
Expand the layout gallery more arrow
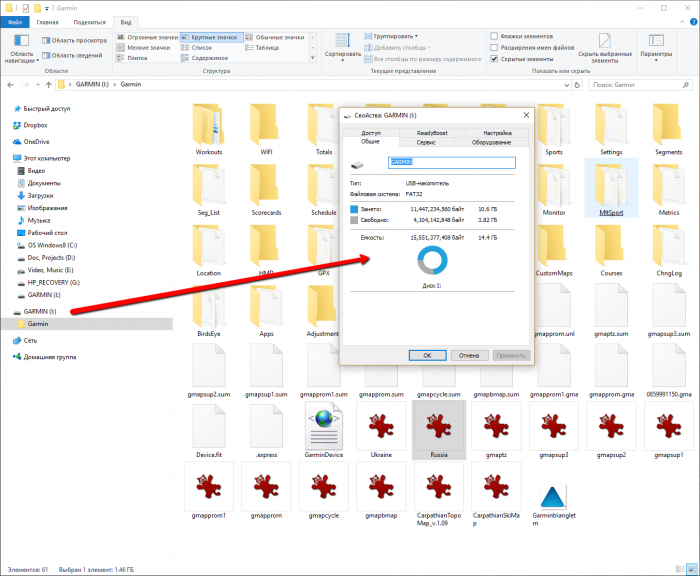(312, 58)
